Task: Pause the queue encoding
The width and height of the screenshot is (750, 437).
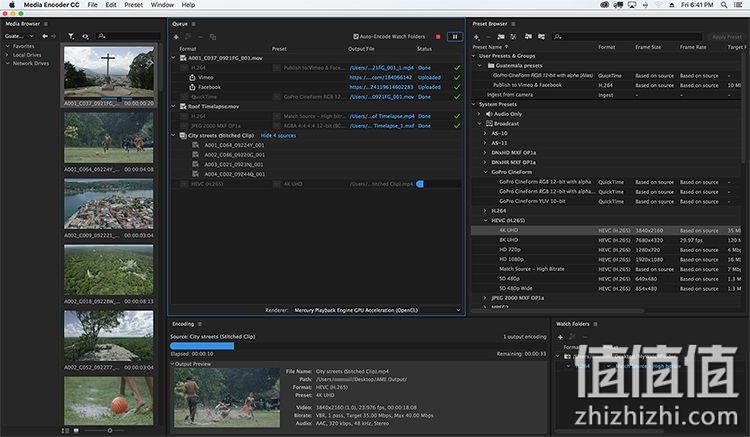Action: pos(455,37)
